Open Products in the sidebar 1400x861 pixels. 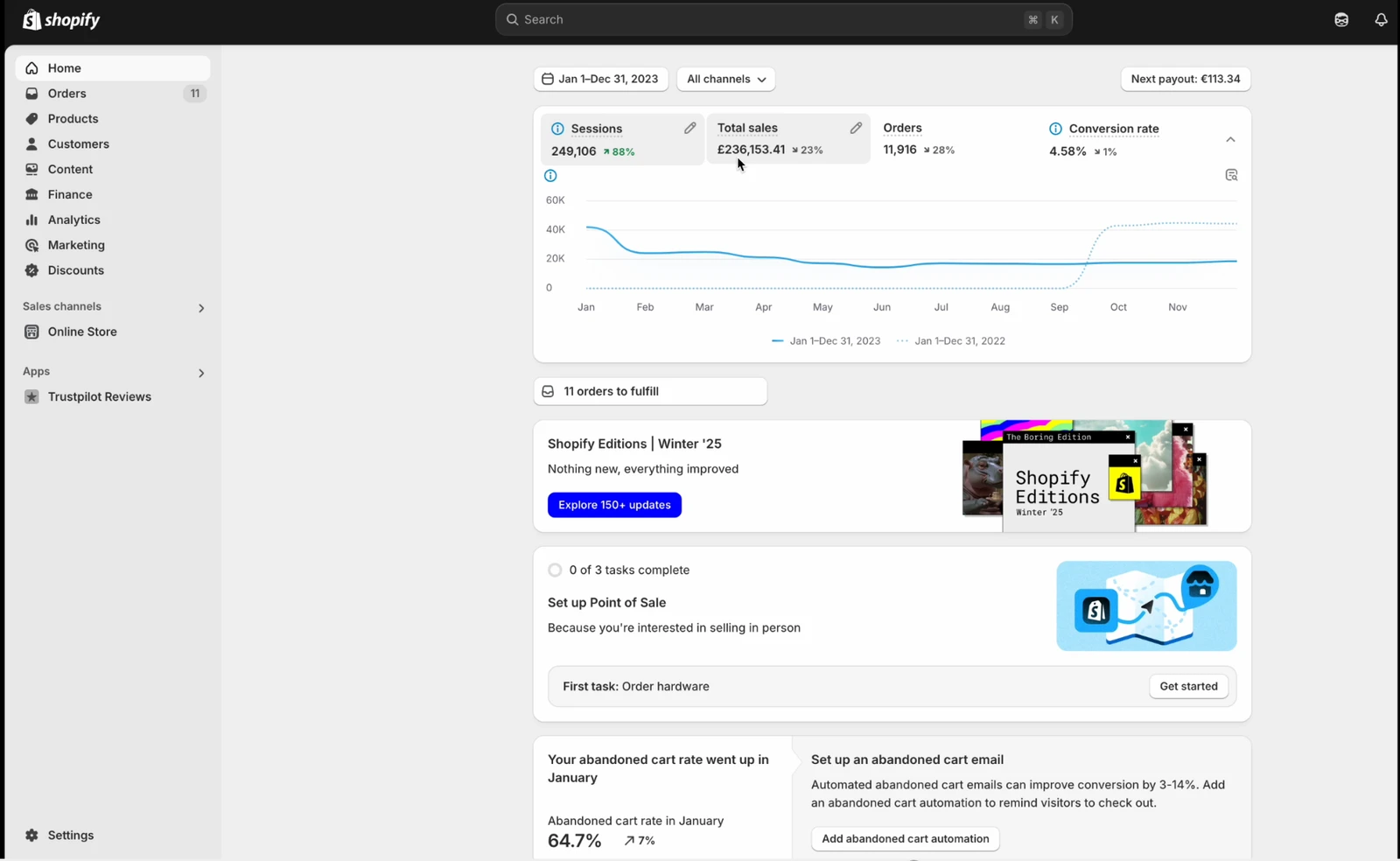113,119
